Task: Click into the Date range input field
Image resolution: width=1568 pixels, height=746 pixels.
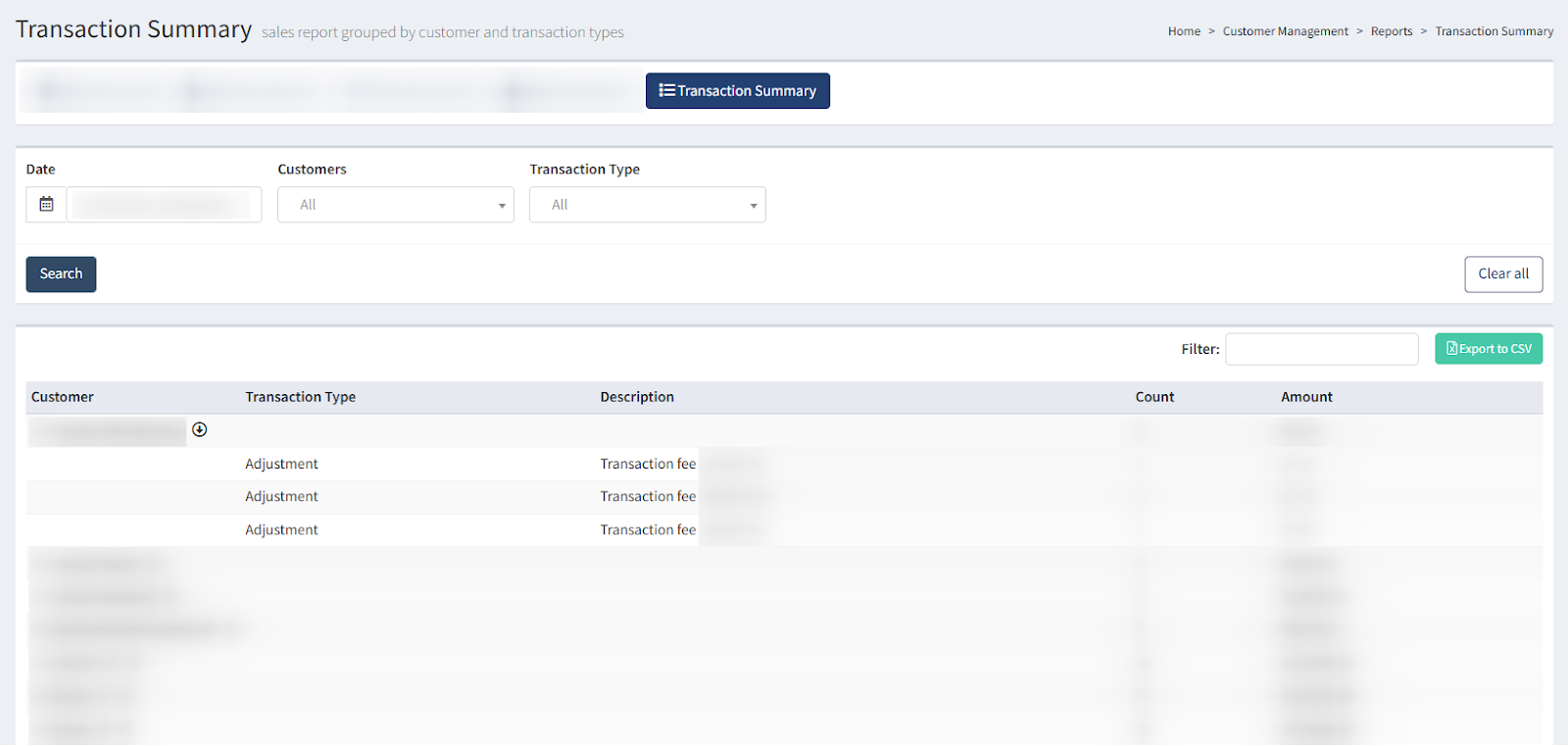Action: tap(164, 205)
